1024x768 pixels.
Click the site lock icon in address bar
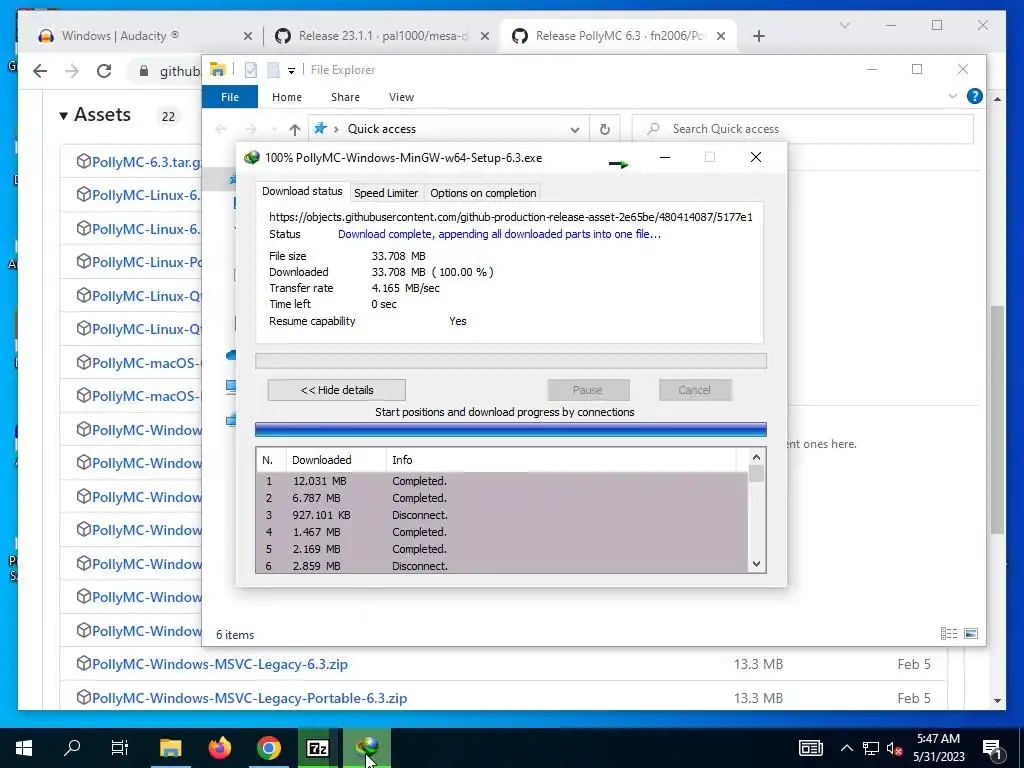click(x=144, y=71)
